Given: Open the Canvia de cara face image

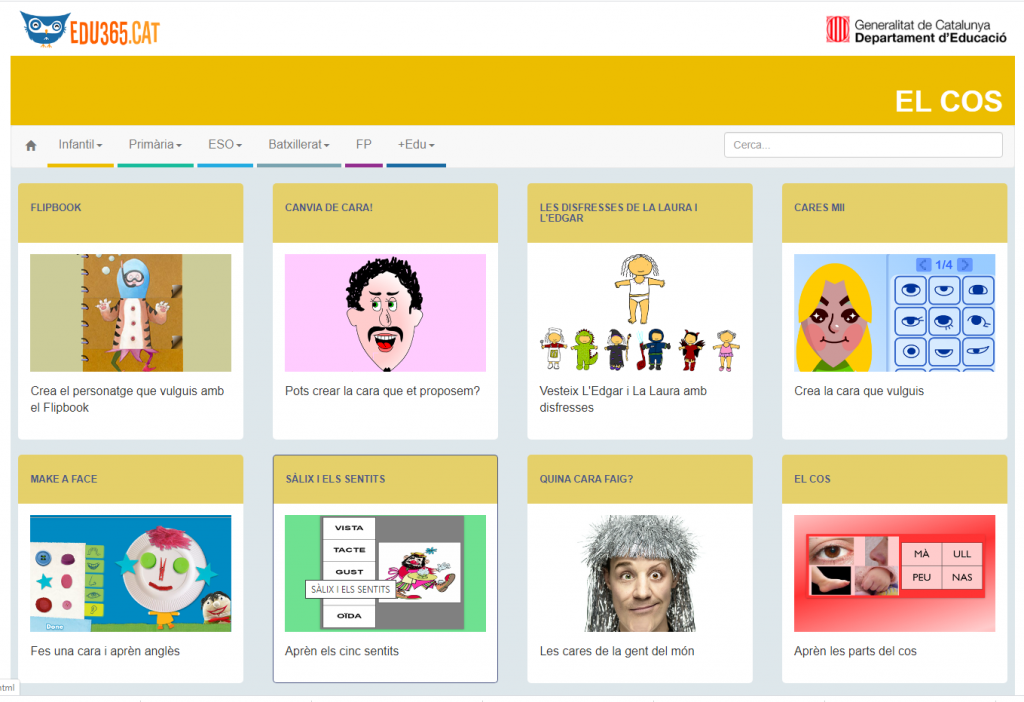Looking at the screenshot, I should coord(385,313).
